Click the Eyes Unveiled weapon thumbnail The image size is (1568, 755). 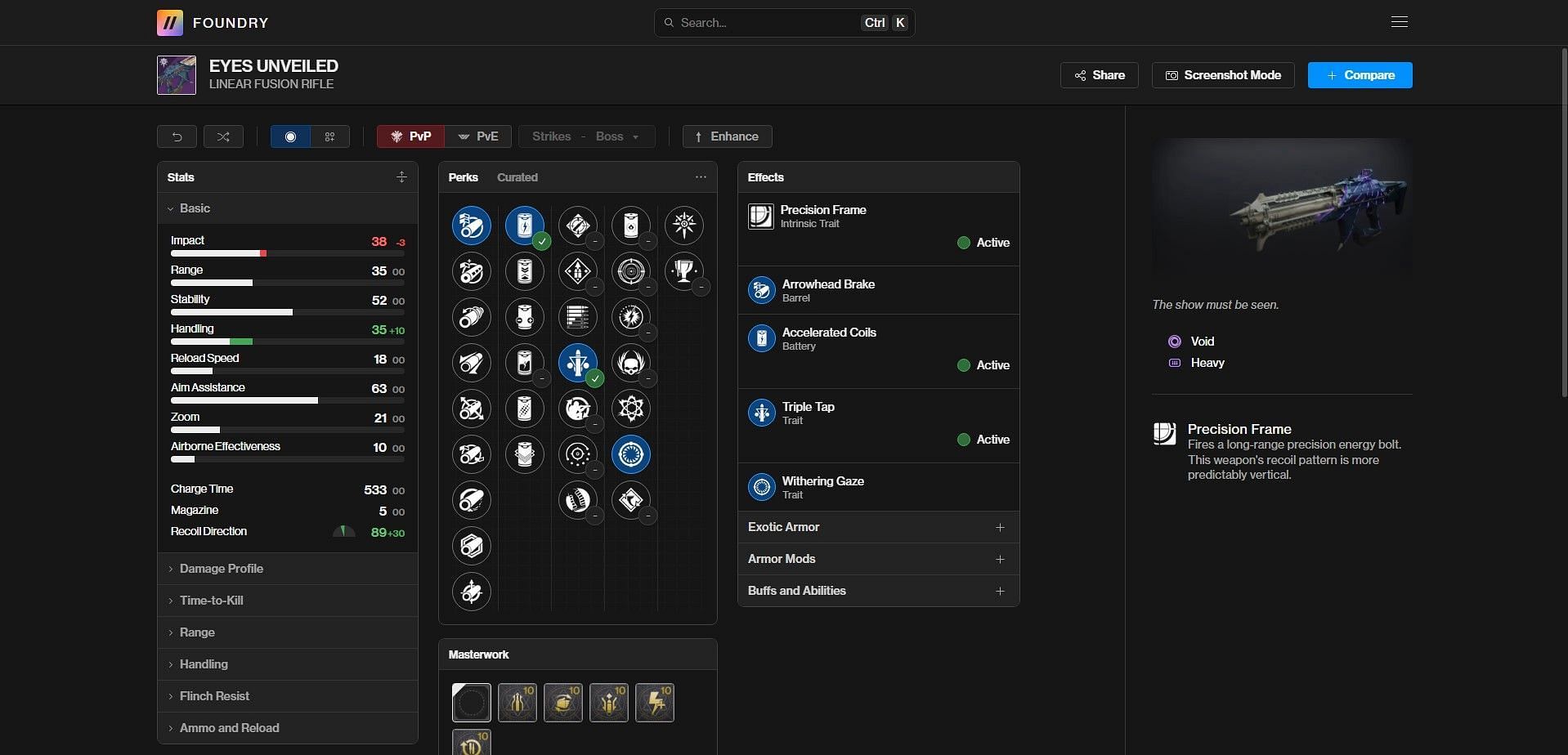point(177,75)
